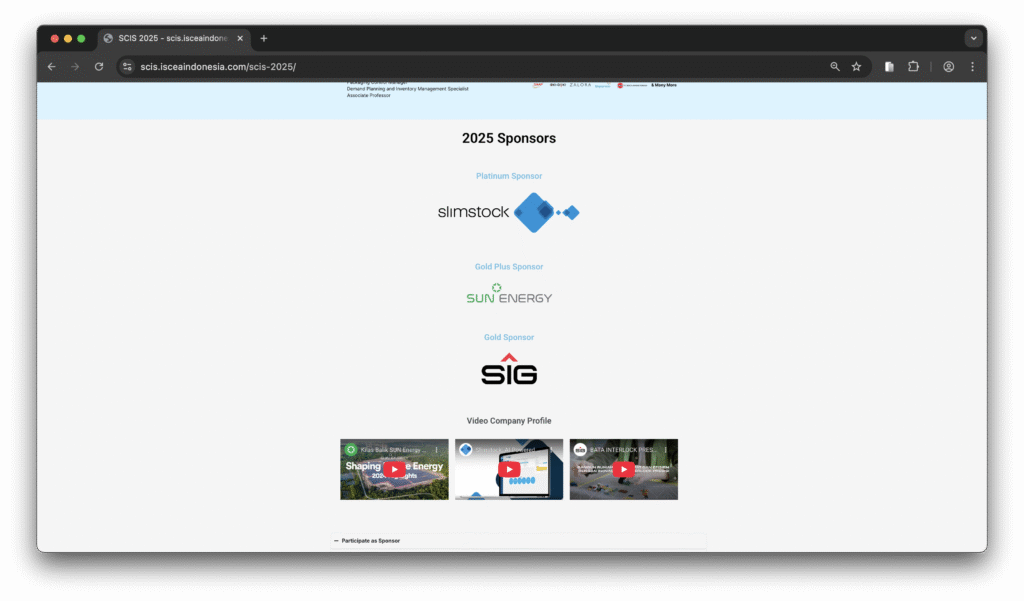Screen dimensions: 1024x601
Task: Open a new tab with plus button
Action: (x=264, y=38)
